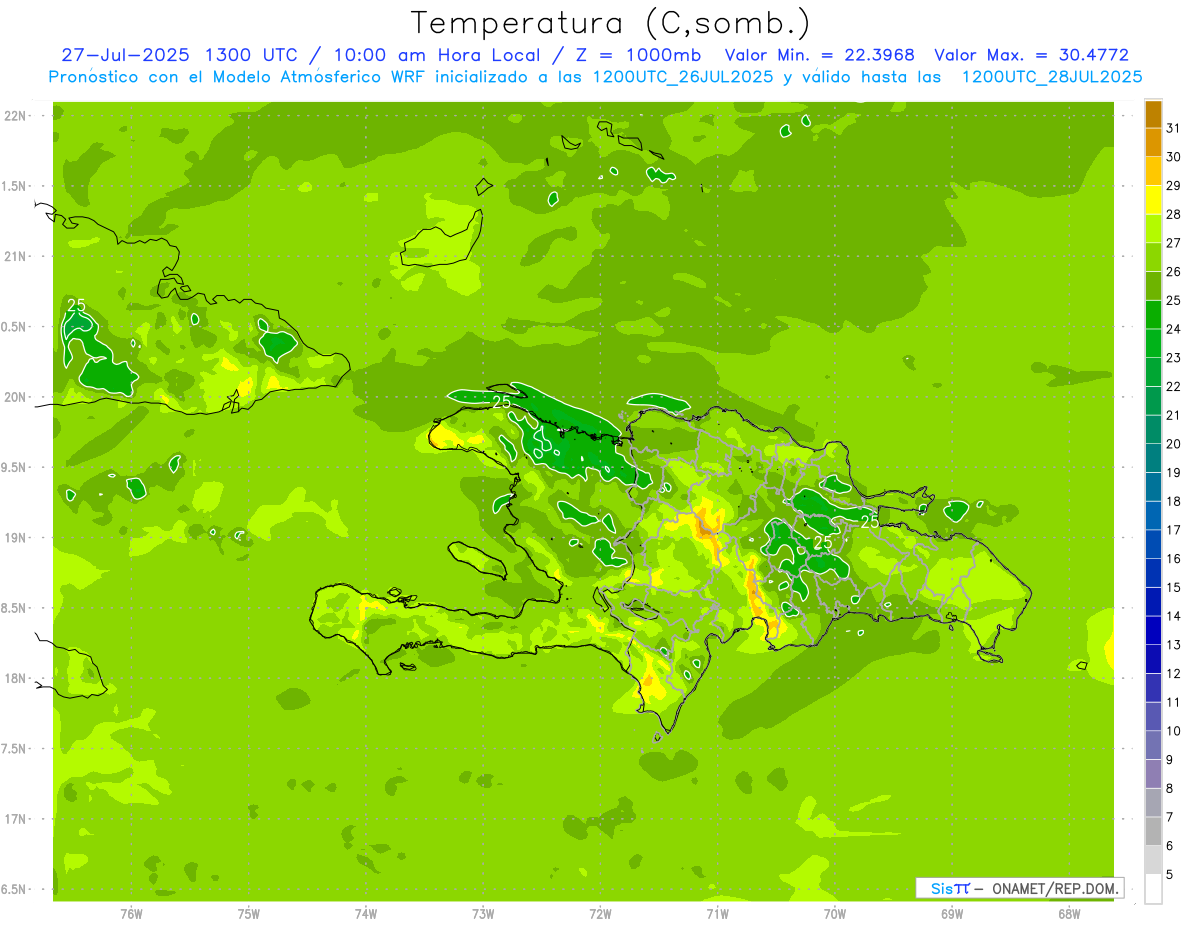Screen dimensions: 1200x927
Task: Click the '25' contour label over northern Haiti
Action: pos(502,402)
